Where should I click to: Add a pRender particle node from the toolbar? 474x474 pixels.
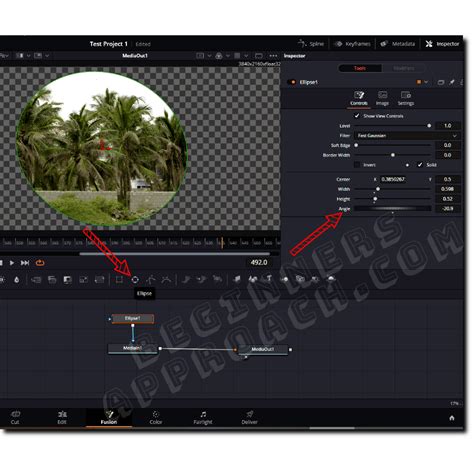[x=217, y=279]
